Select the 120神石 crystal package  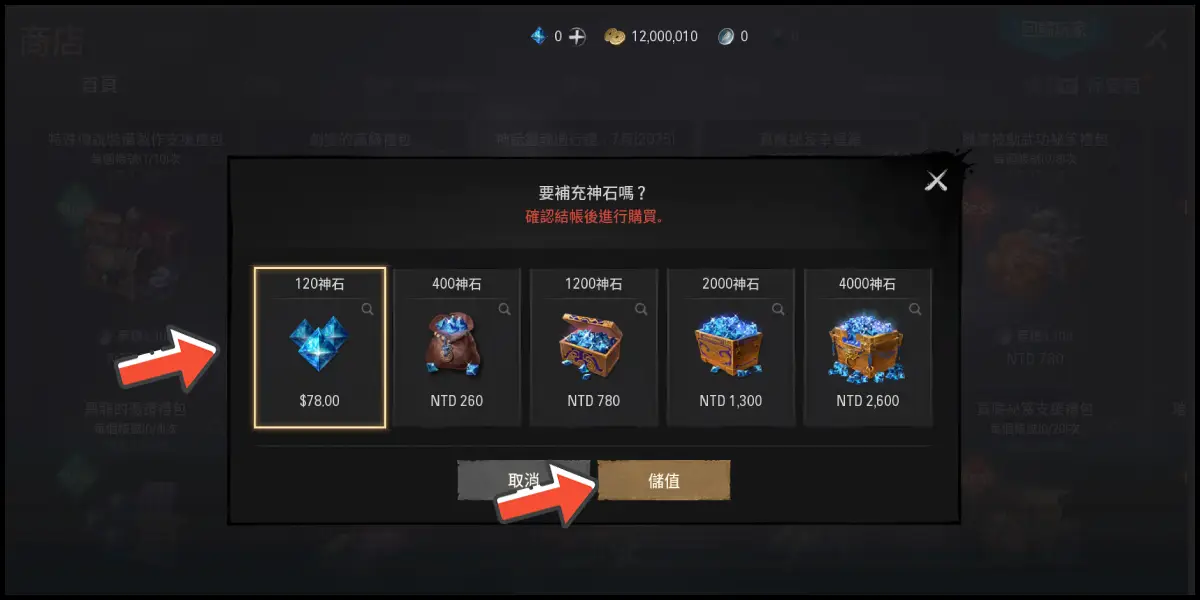tap(320, 347)
